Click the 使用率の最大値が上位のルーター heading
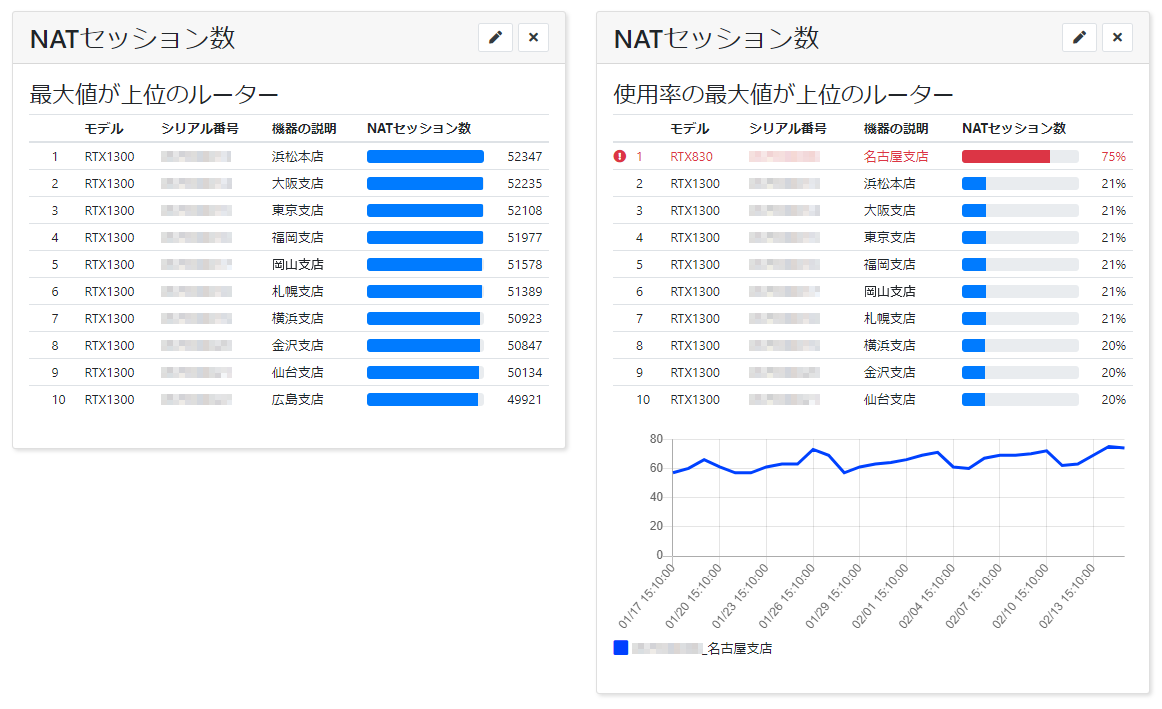 pos(782,92)
